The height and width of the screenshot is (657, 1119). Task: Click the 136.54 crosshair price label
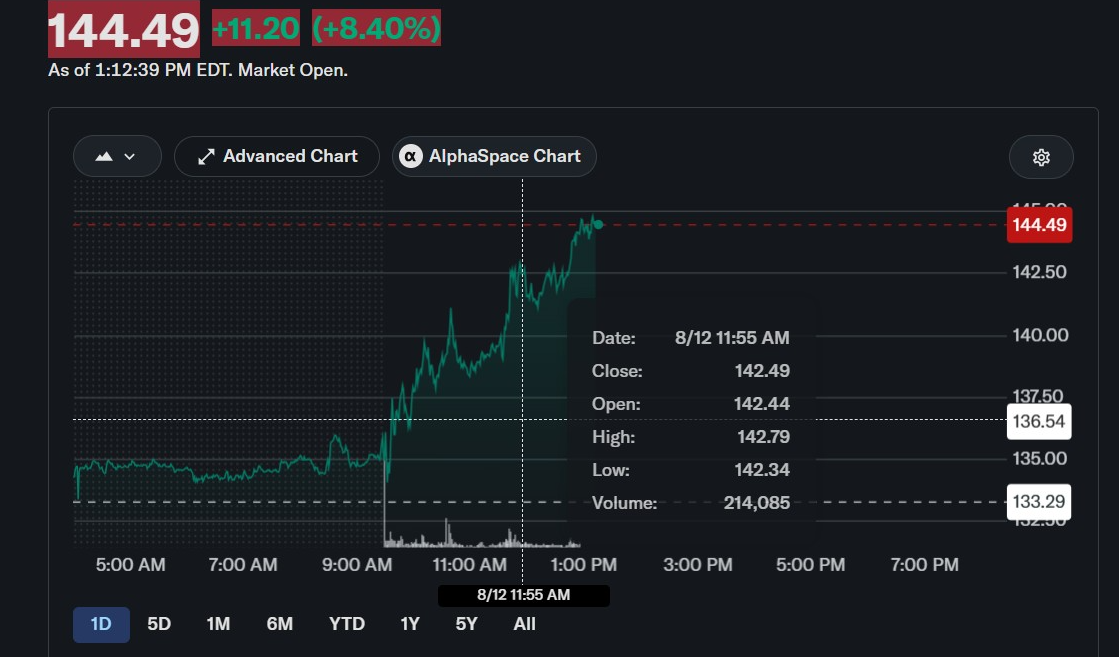pyautogui.click(x=1038, y=421)
